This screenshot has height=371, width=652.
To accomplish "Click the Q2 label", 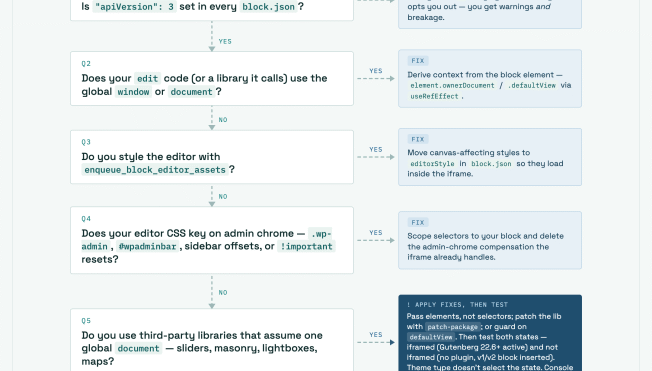I will (x=86, y=64).
